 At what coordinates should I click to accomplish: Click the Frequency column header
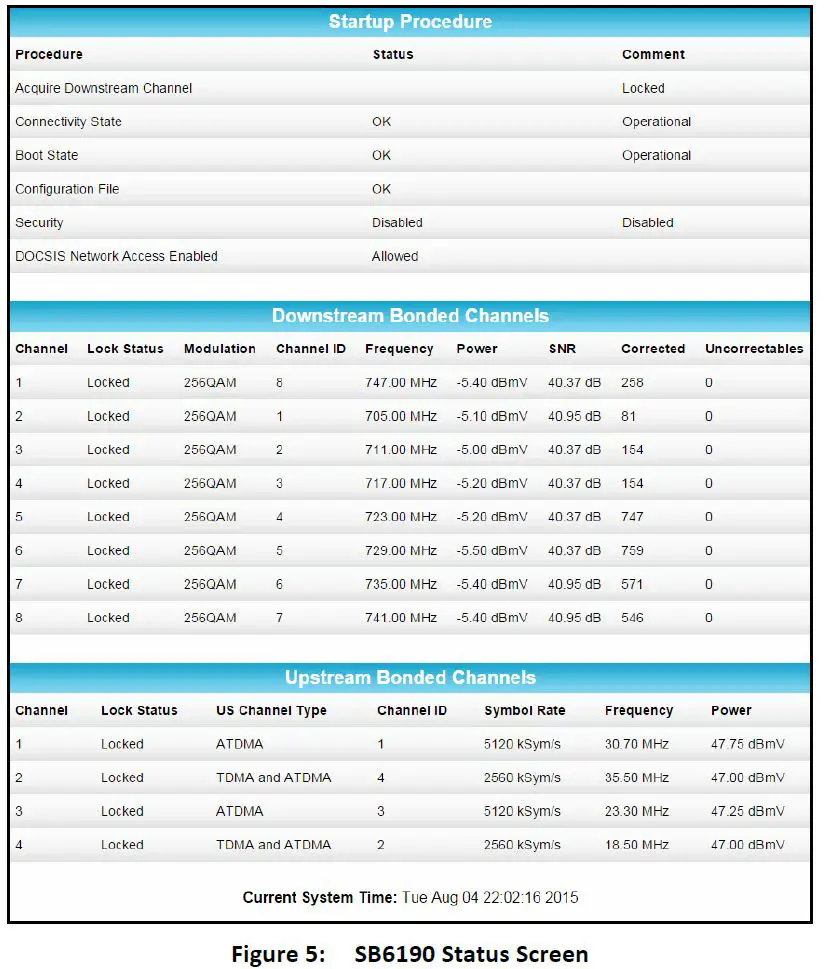(x=400, y=348)
